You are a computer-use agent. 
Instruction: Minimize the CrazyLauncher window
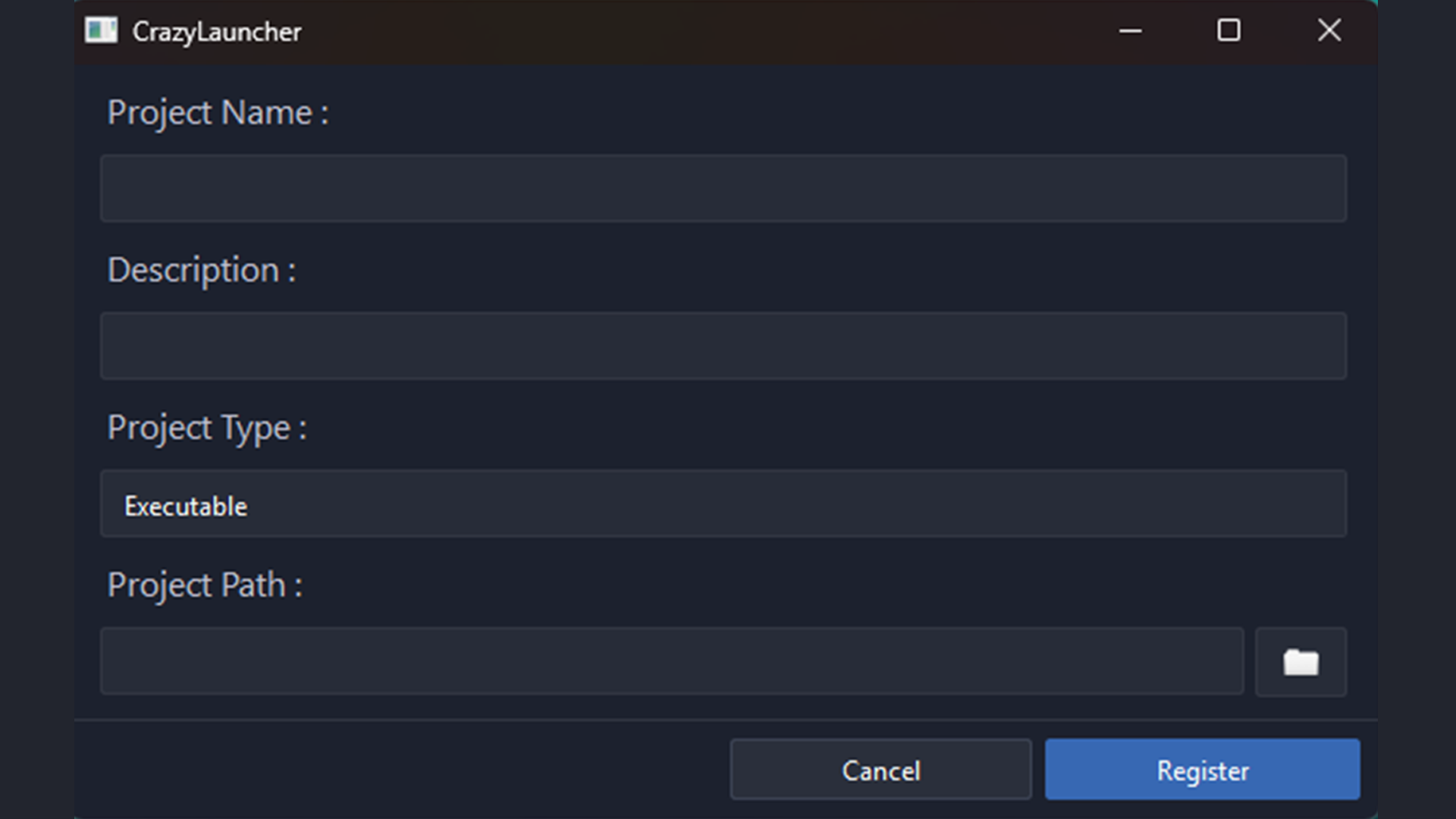coord(1130,31)
